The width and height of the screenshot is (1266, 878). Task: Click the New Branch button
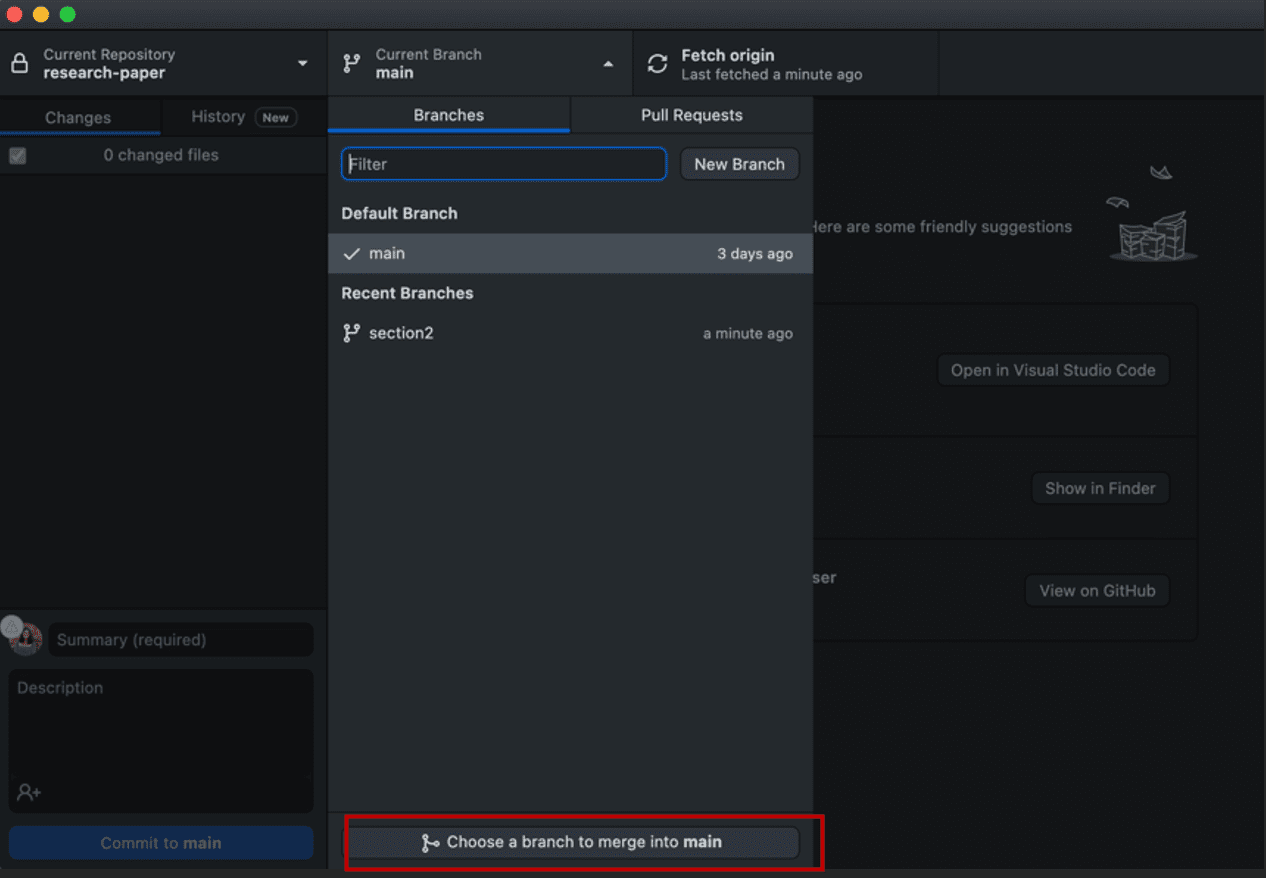pyautogui.click(x=740, y=164)
